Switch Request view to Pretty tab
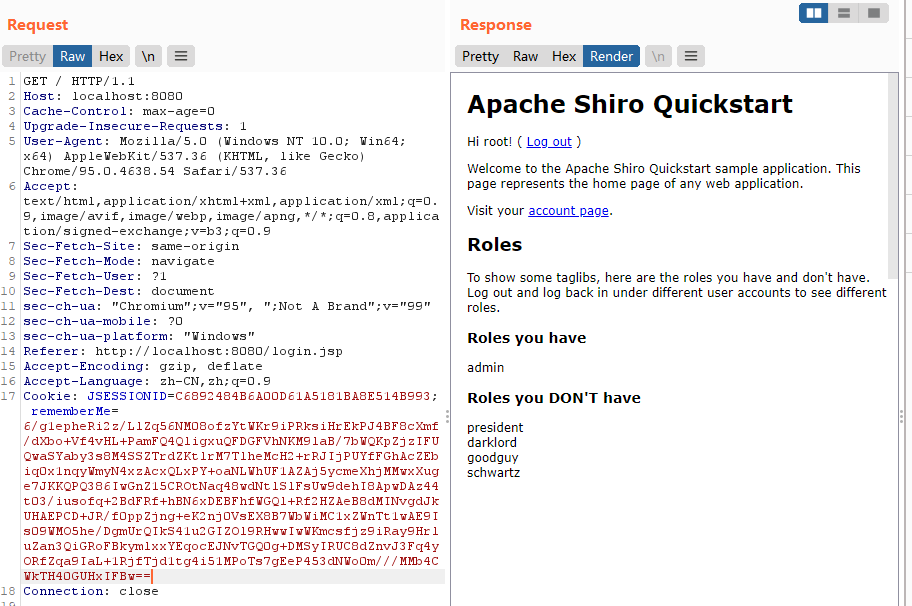Screen dimensions: 912x606 (x=27, y=56)
